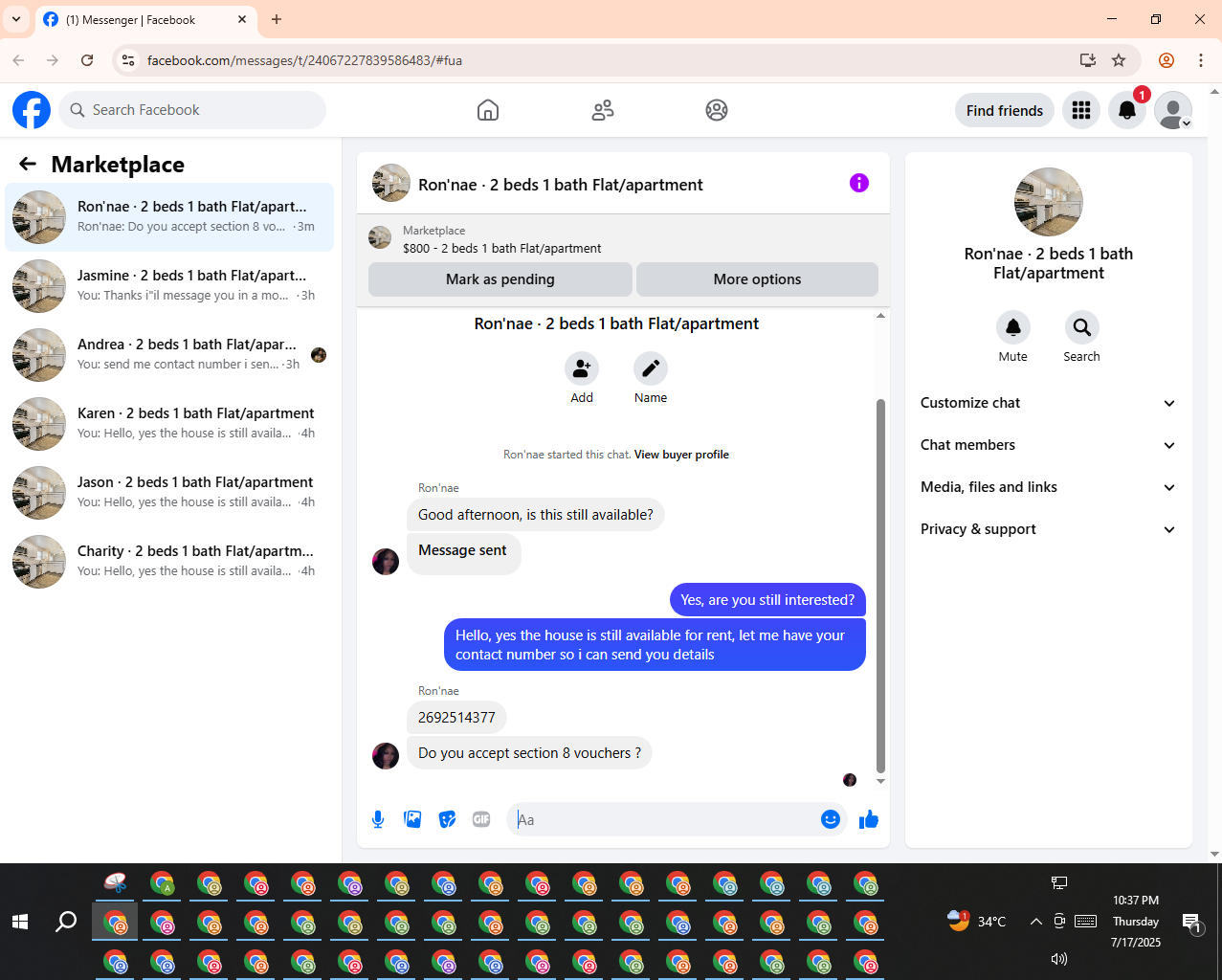
Task: Open Ron'nae conversation in chat list
Action: click(169, 217)
